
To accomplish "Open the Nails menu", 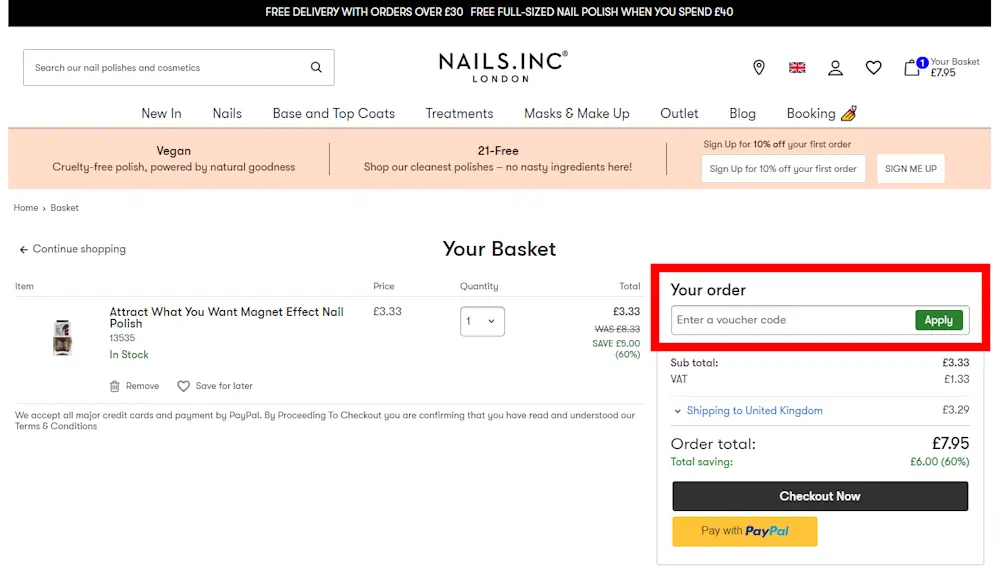I will (227, 114).
